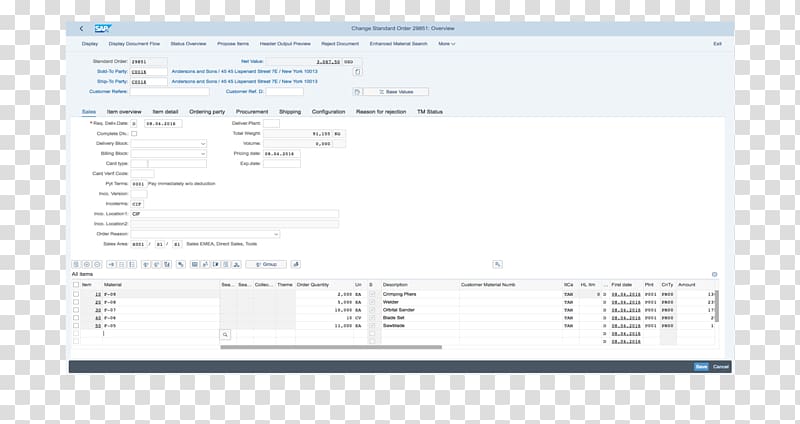Toggle the S column checkbox for Sawblade
Screen dimensions: 800x424
372,326
